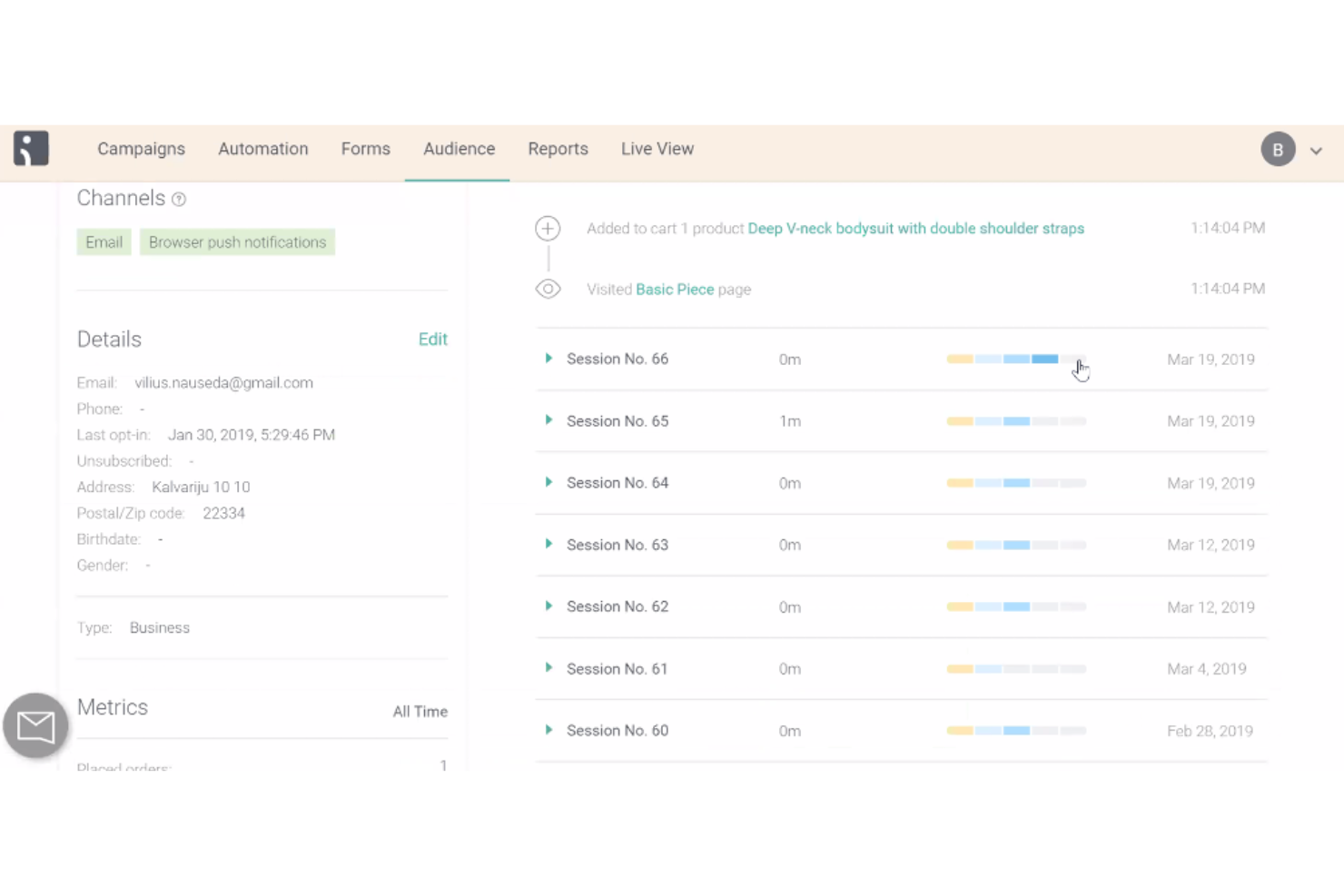Screen dimensions: 1344x896
Task: Click the eye icon beside the visited page event
Action: click(548, 289)
